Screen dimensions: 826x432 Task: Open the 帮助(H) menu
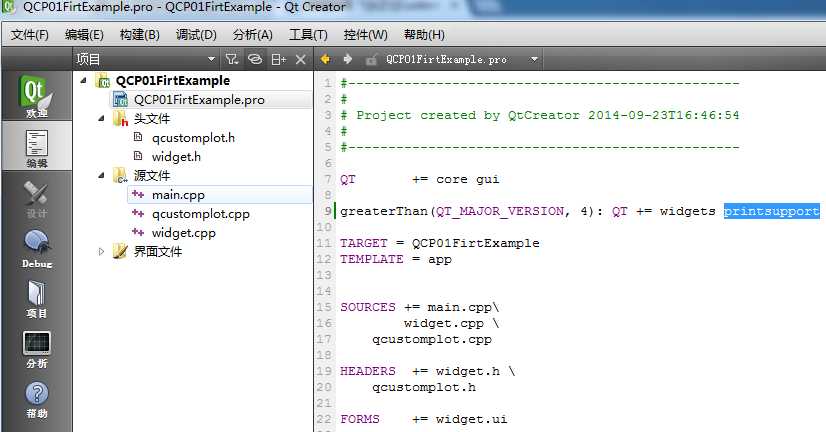[424, 35]
